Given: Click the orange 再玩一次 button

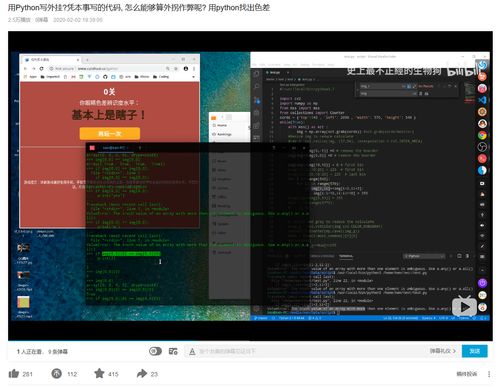Looking at the screenshot, I should pyautogui.click(x=110, y=134).
